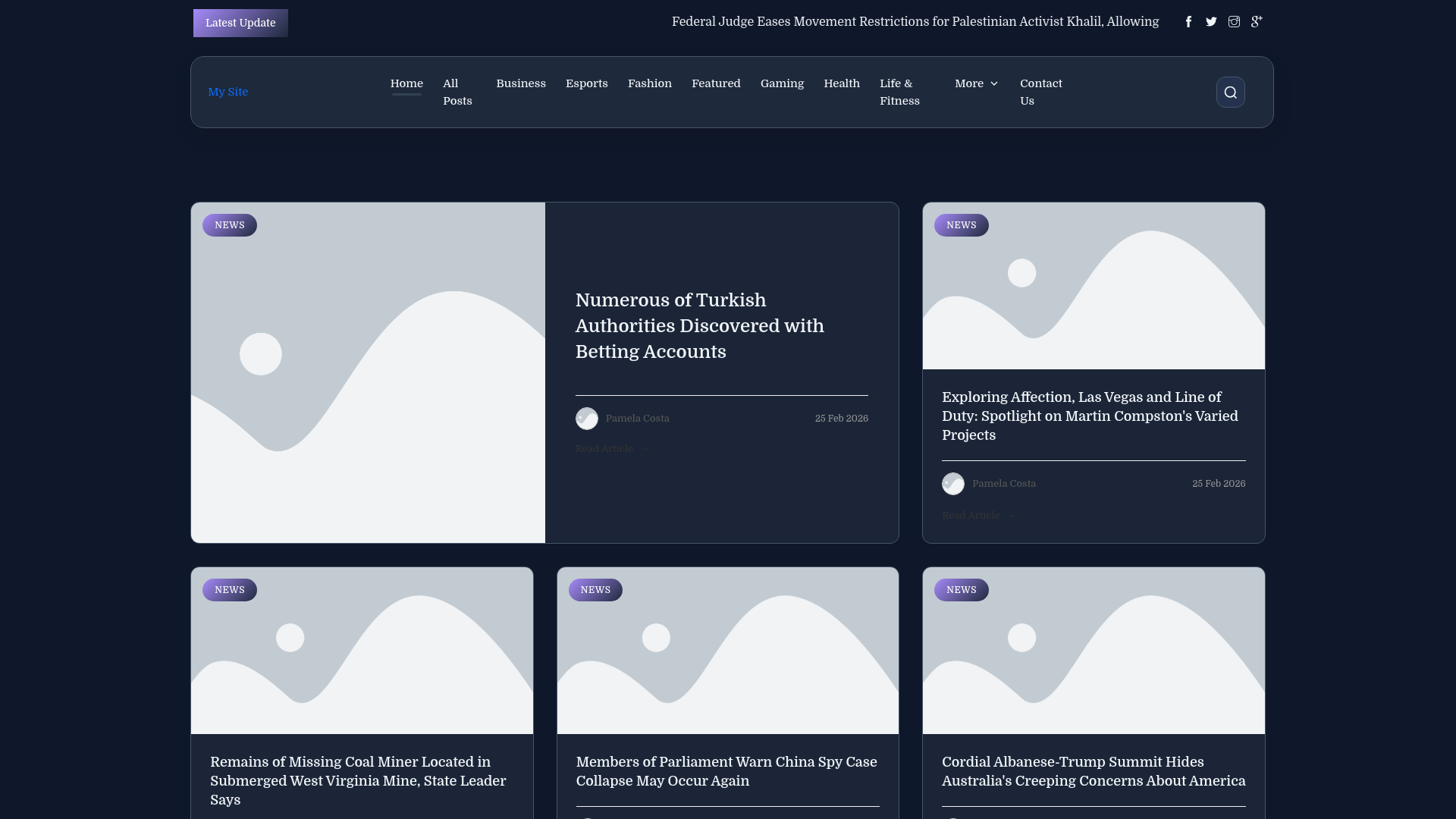Click Read Article under Martin Compston story
1456x819 pixels.
pos(977,516)
